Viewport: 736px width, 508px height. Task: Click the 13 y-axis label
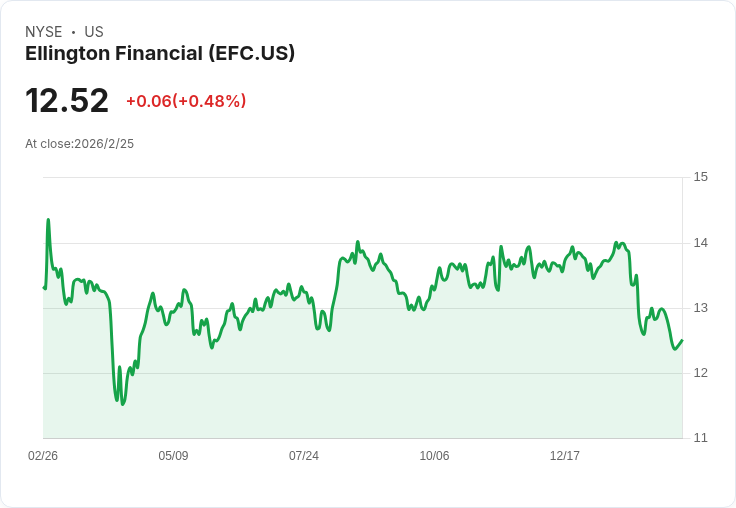click(700, 308)
